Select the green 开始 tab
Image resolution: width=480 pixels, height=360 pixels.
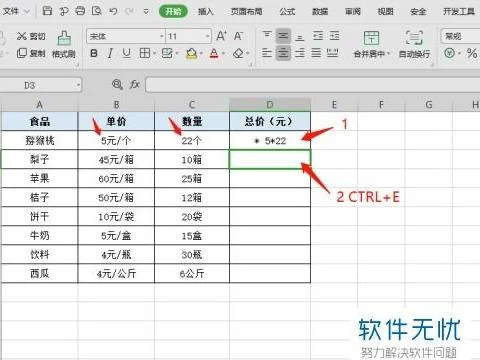pos(173,12)
